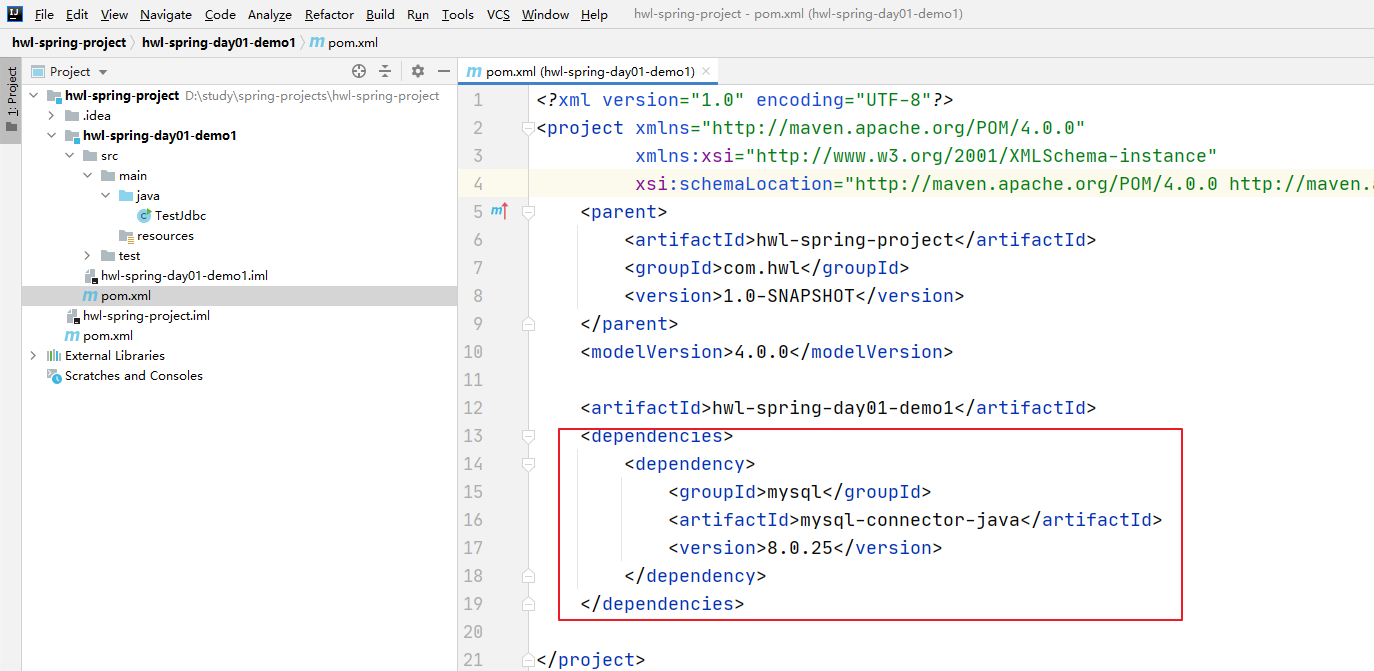Select the pom.xml (hwl-spring-day01-demo1) editor tab
This screenshot has width=1374, height=671.
click(590, 72)
